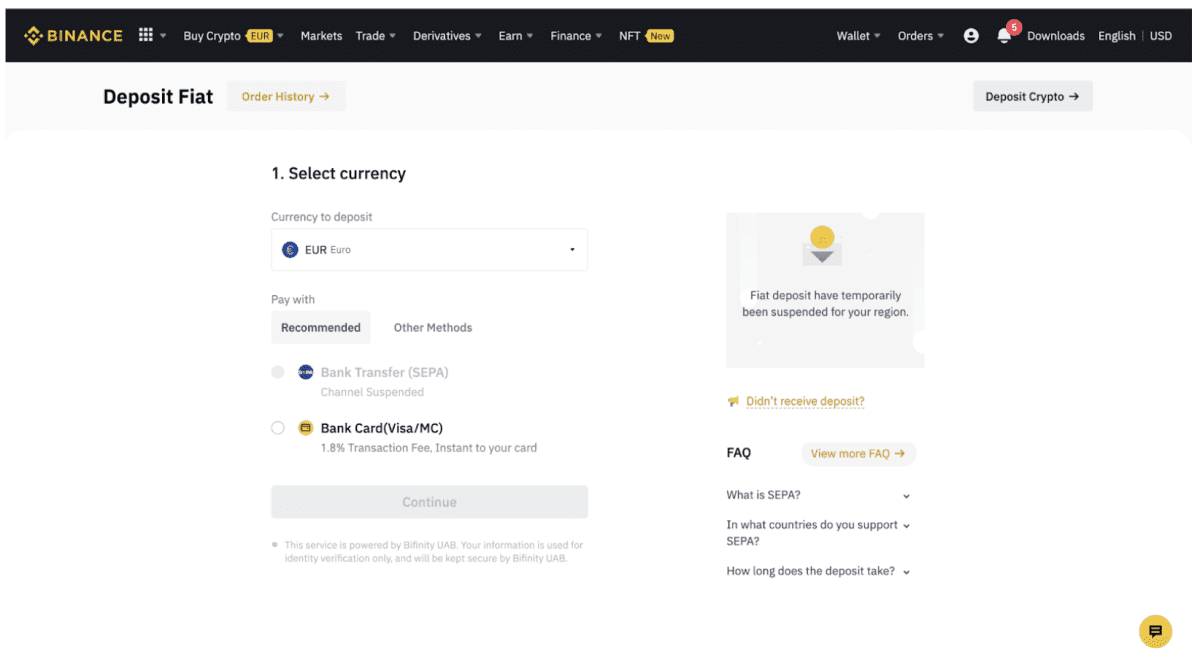Click View more FAQ
The height and width of the screenshot is (669, 1200).
(858, 453)
